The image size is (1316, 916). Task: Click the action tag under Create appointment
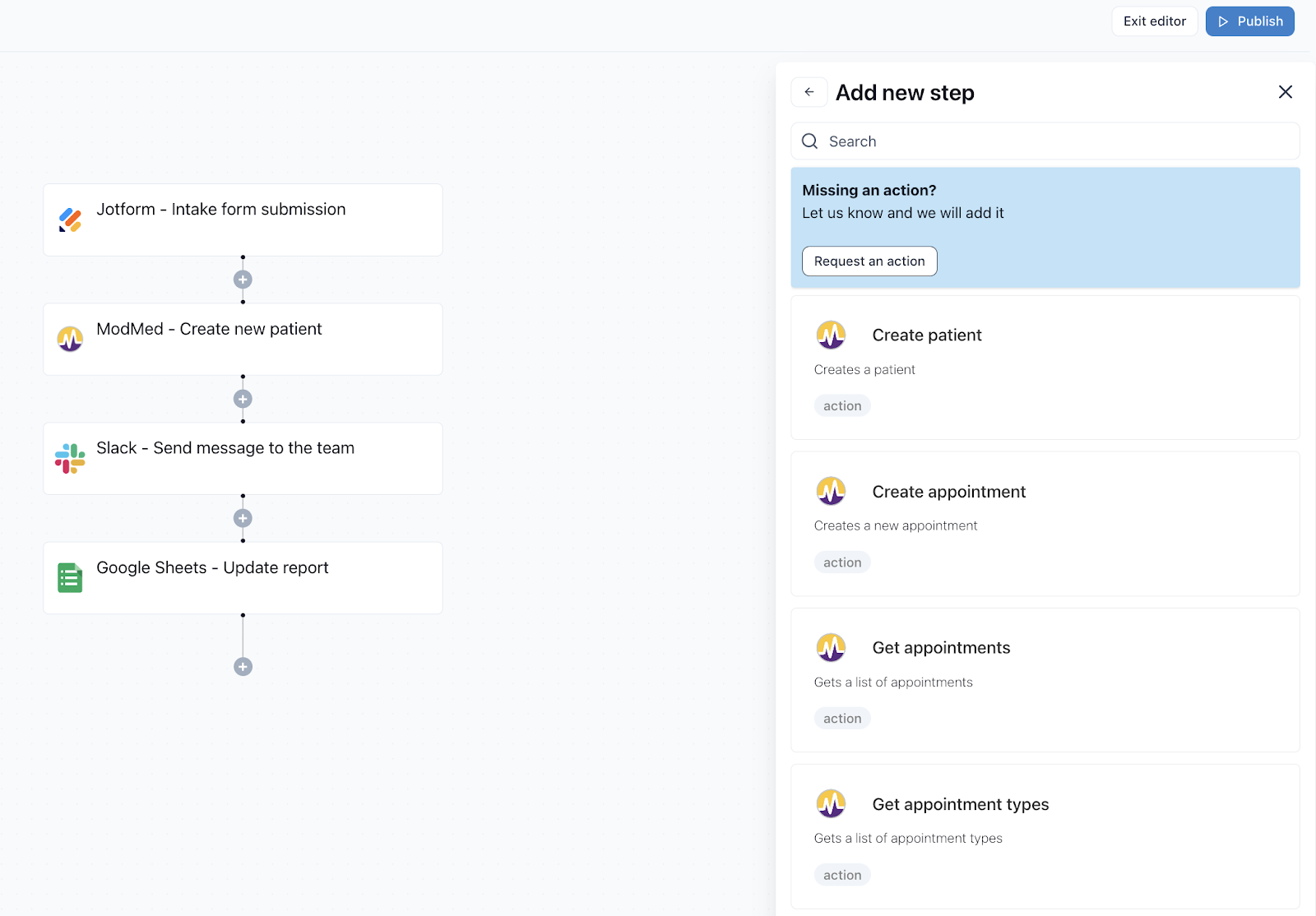point(842,562)
